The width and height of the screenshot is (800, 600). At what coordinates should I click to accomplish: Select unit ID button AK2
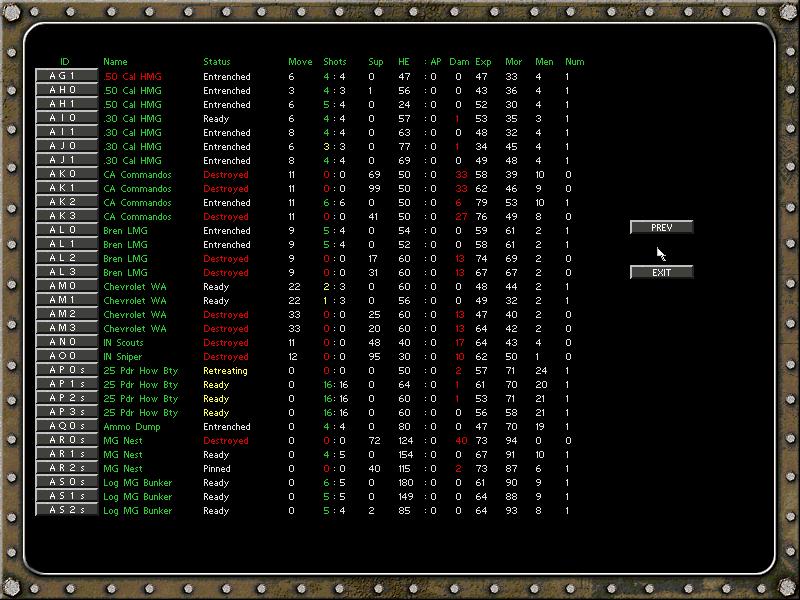(67, 202)
